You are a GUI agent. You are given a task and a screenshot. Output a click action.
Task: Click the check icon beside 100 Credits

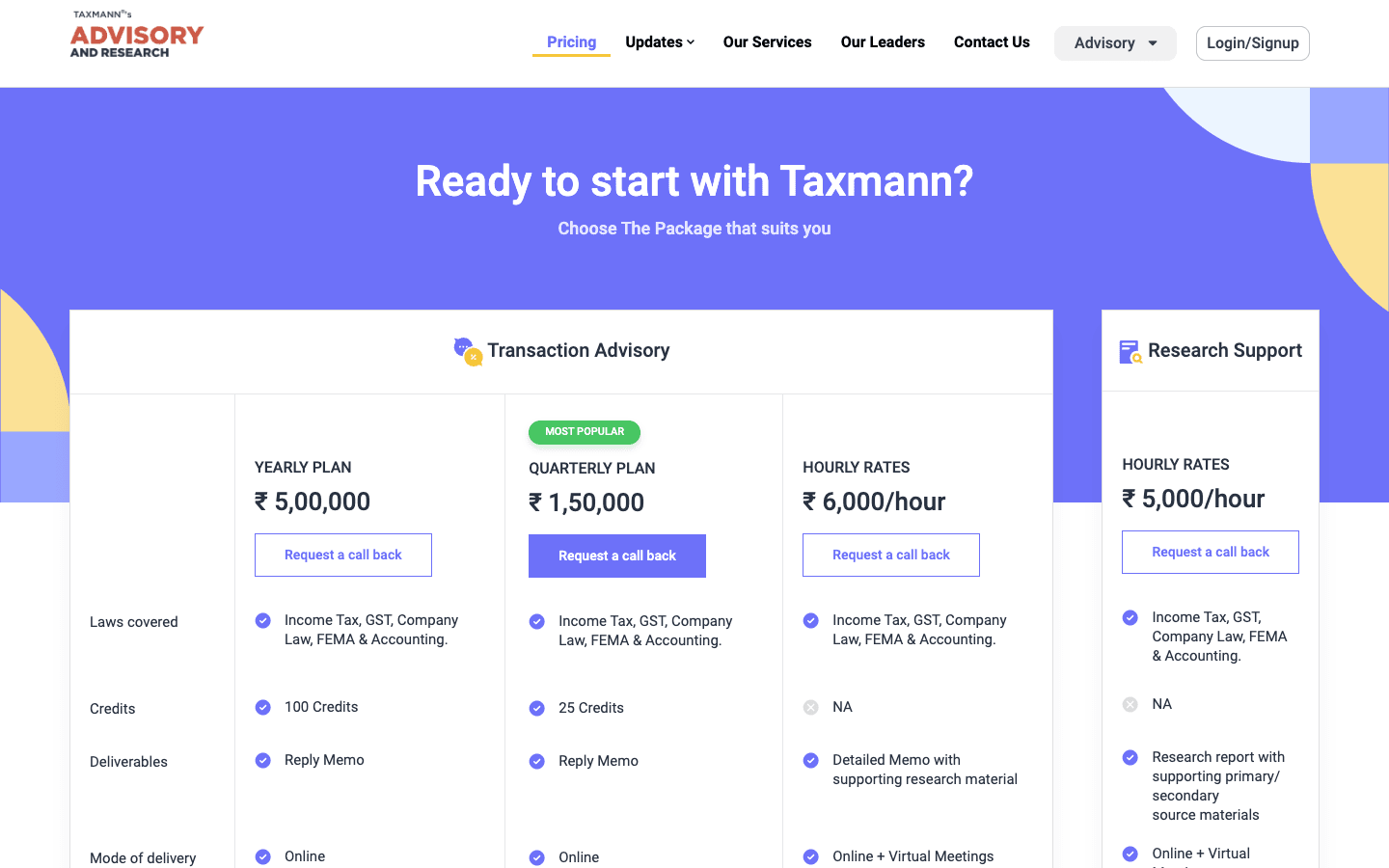[263, 707]
